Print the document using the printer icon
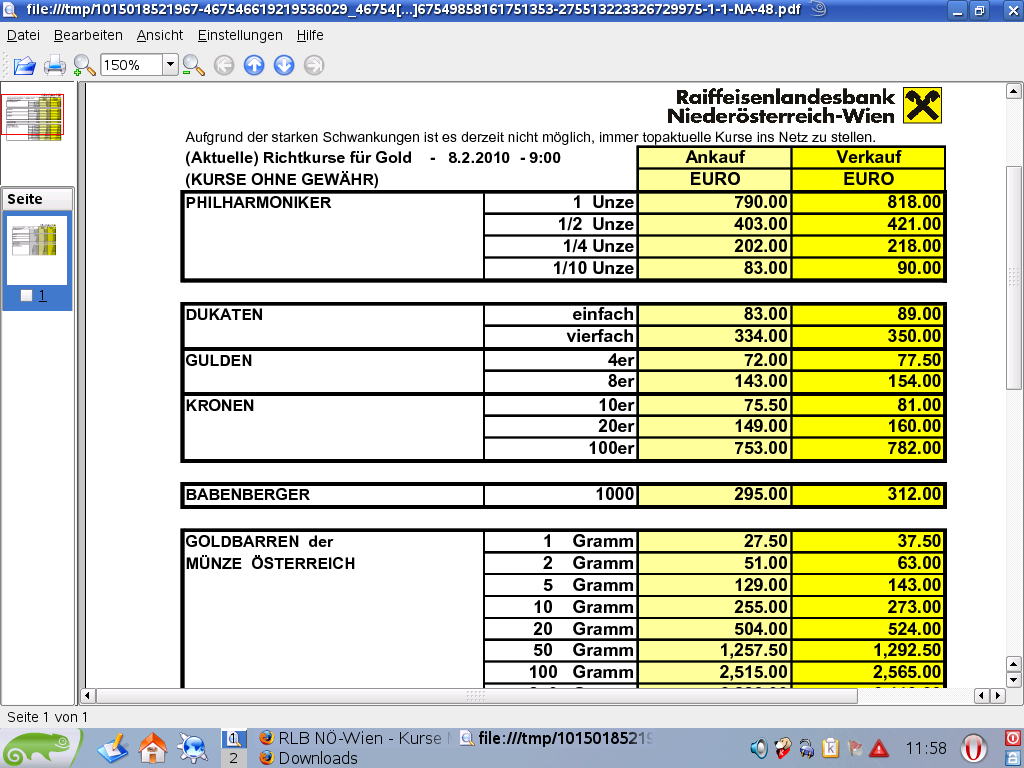1024x768 pixels. coord(55,65)
